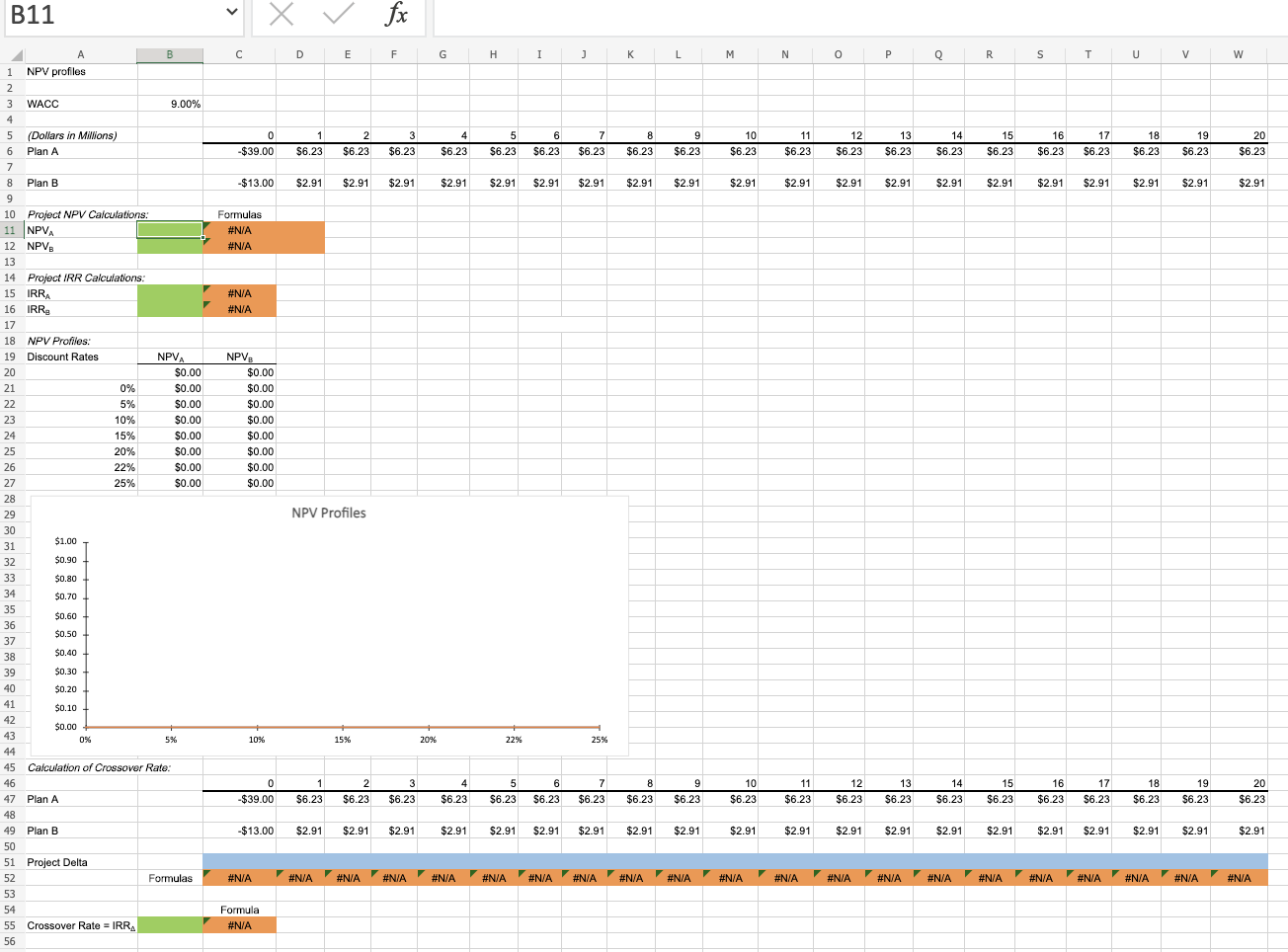1288x952 pixels.
Task: Click 'Project IRR Calculations:' heading cell
Action: tap(86, 278)
